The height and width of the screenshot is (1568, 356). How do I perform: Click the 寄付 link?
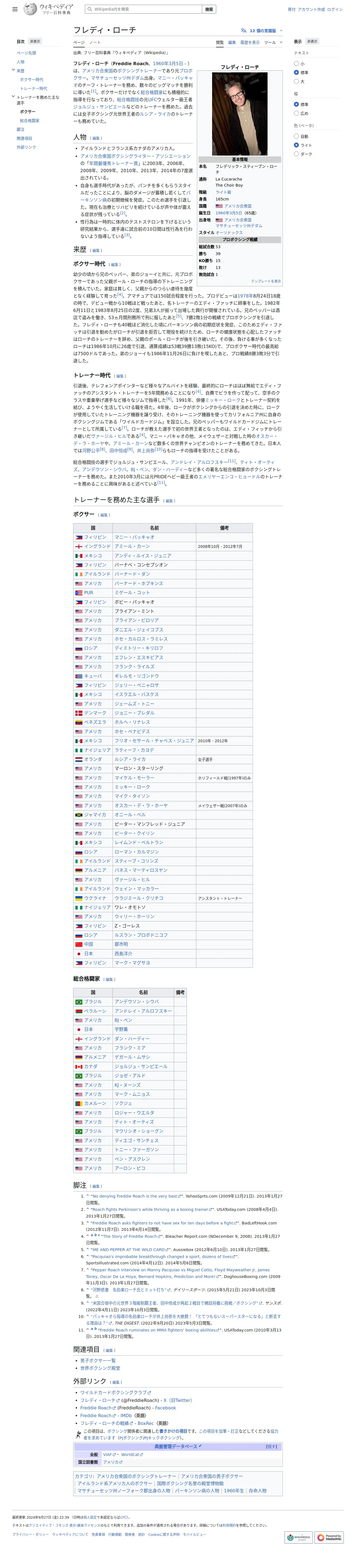pos(291,9)
